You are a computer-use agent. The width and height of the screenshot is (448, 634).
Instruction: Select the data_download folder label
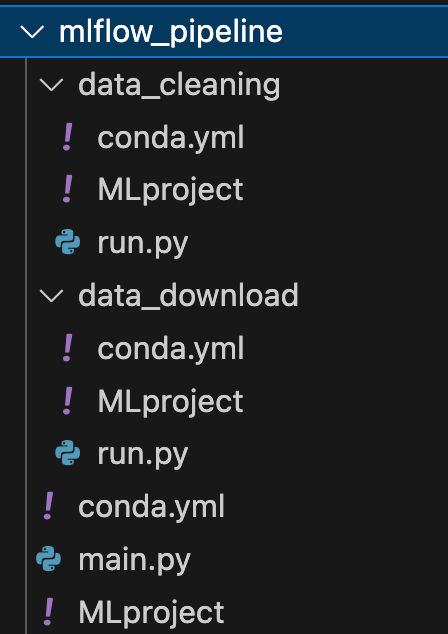188,296
